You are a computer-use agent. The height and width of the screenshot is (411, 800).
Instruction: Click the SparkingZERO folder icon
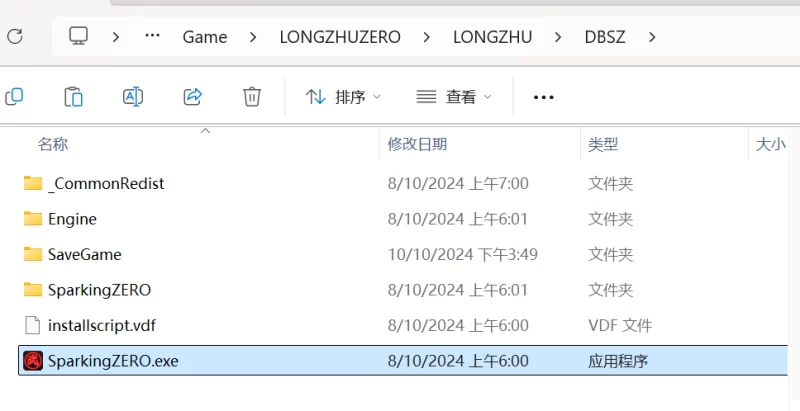tap(33, 290)
